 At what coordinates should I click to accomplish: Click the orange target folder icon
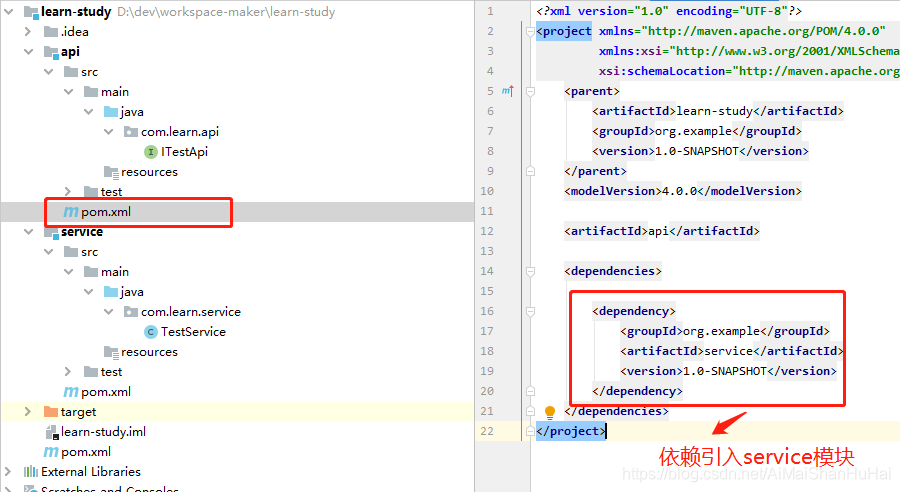(x=51, y=412)
